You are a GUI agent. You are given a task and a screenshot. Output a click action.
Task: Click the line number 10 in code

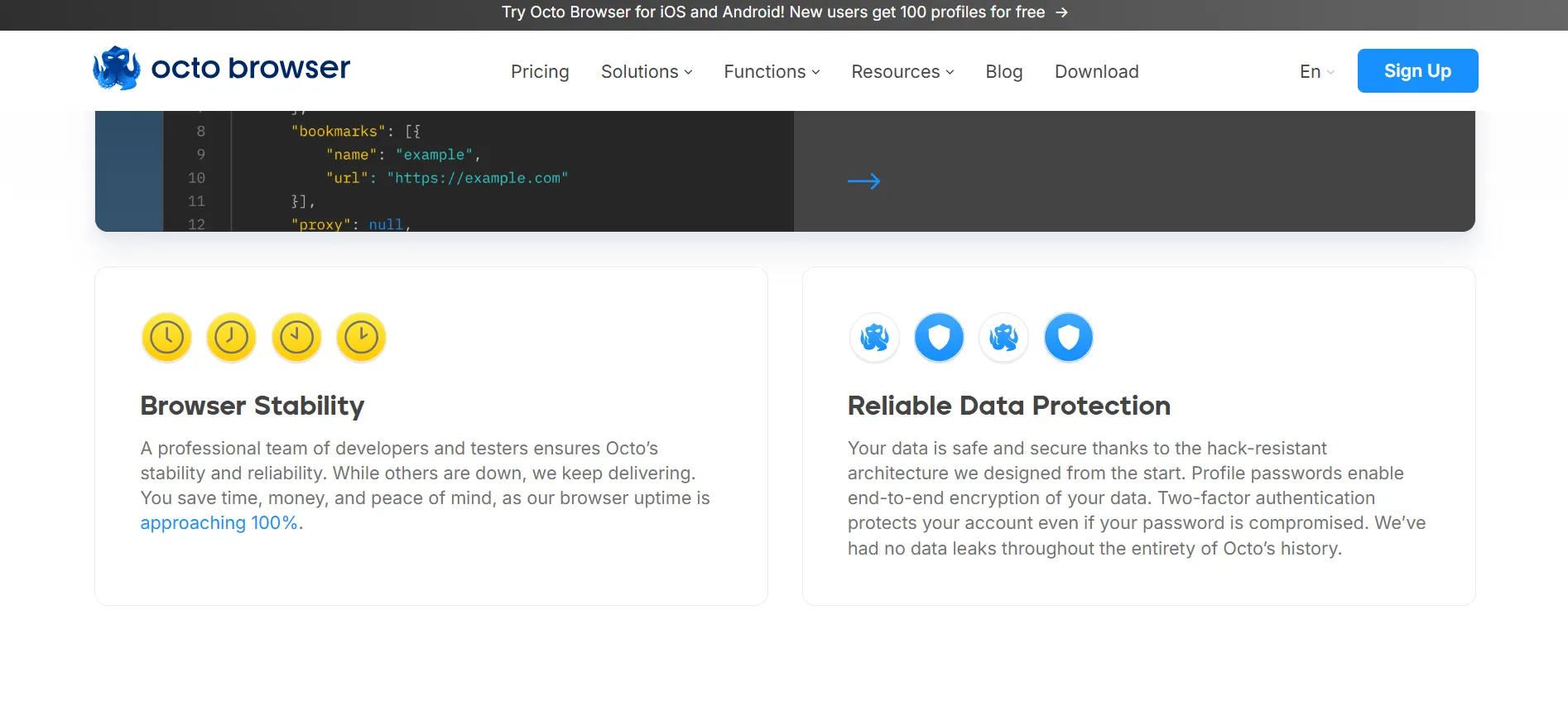pyautogui.click(x=196, y=178)
